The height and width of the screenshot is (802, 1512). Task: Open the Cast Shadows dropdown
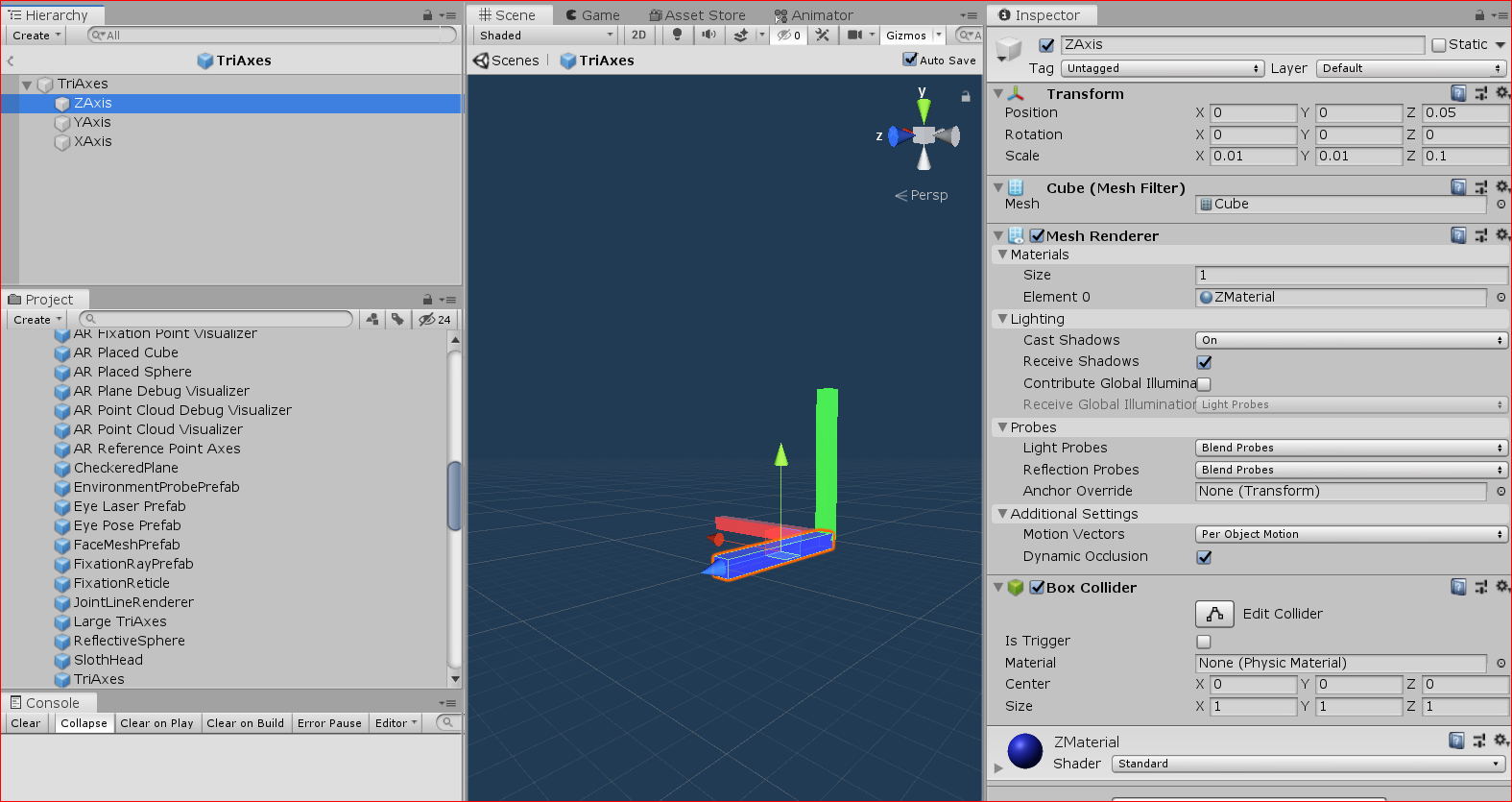[1352, 340]
